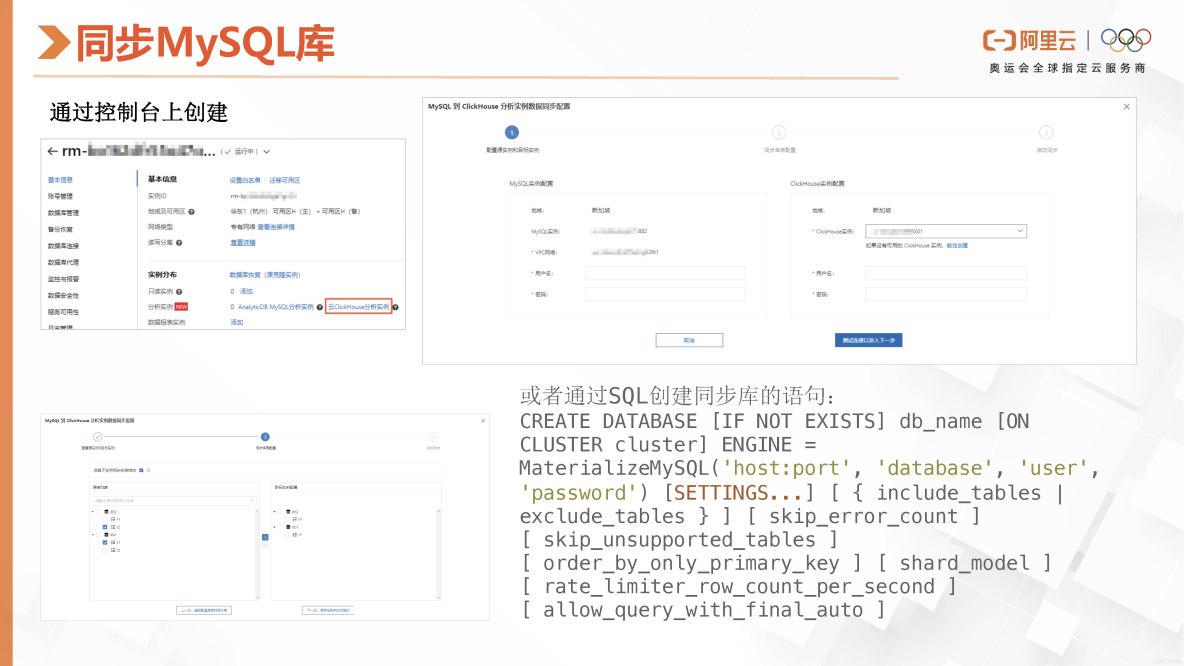Open 数据库管理 in the sidebar
Viewport: 1184px width, 666px height.
click(63, 213)
